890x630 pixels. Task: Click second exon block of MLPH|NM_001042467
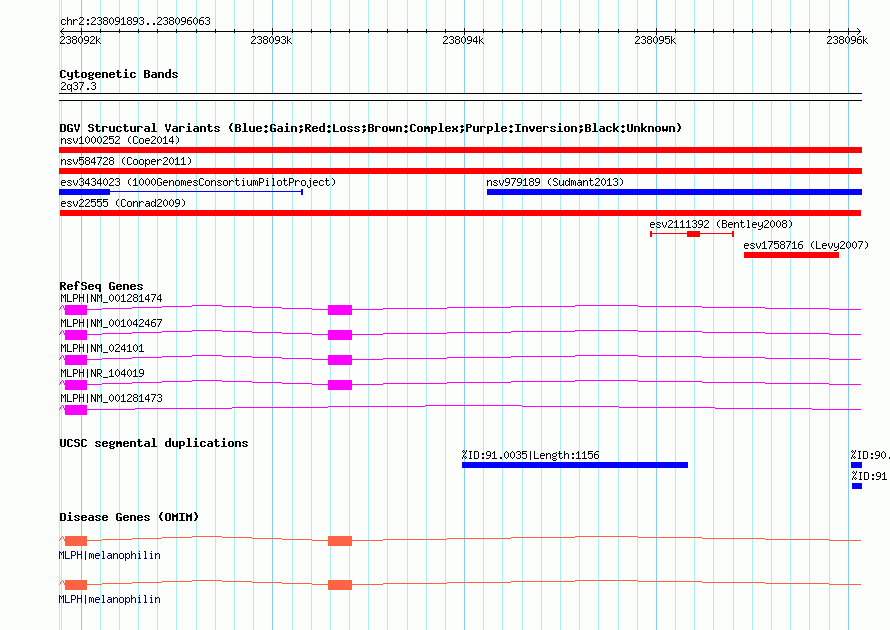pyautogui.click(x=340, y=335)
